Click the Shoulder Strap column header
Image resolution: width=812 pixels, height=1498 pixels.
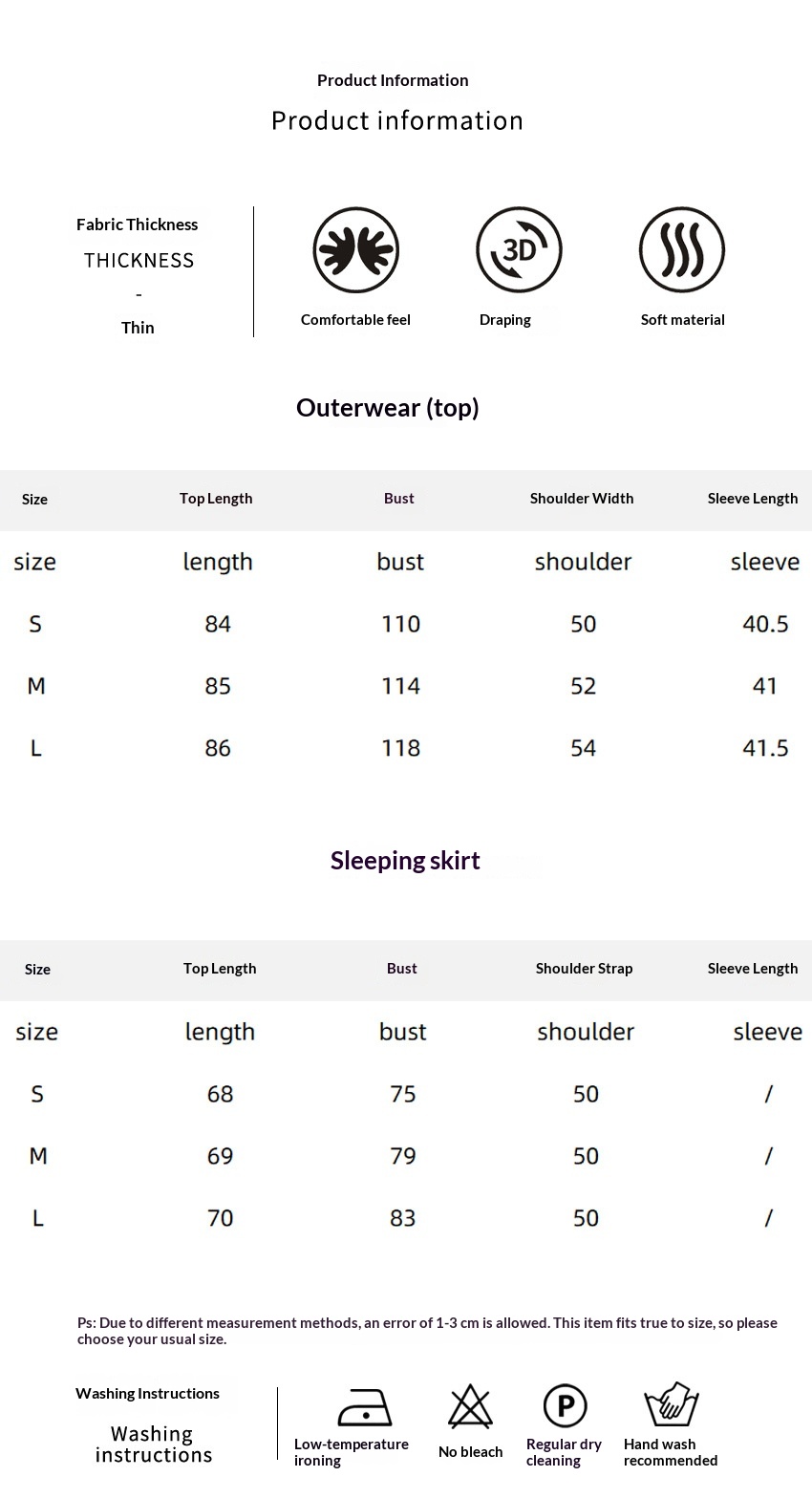coord(584,969)
